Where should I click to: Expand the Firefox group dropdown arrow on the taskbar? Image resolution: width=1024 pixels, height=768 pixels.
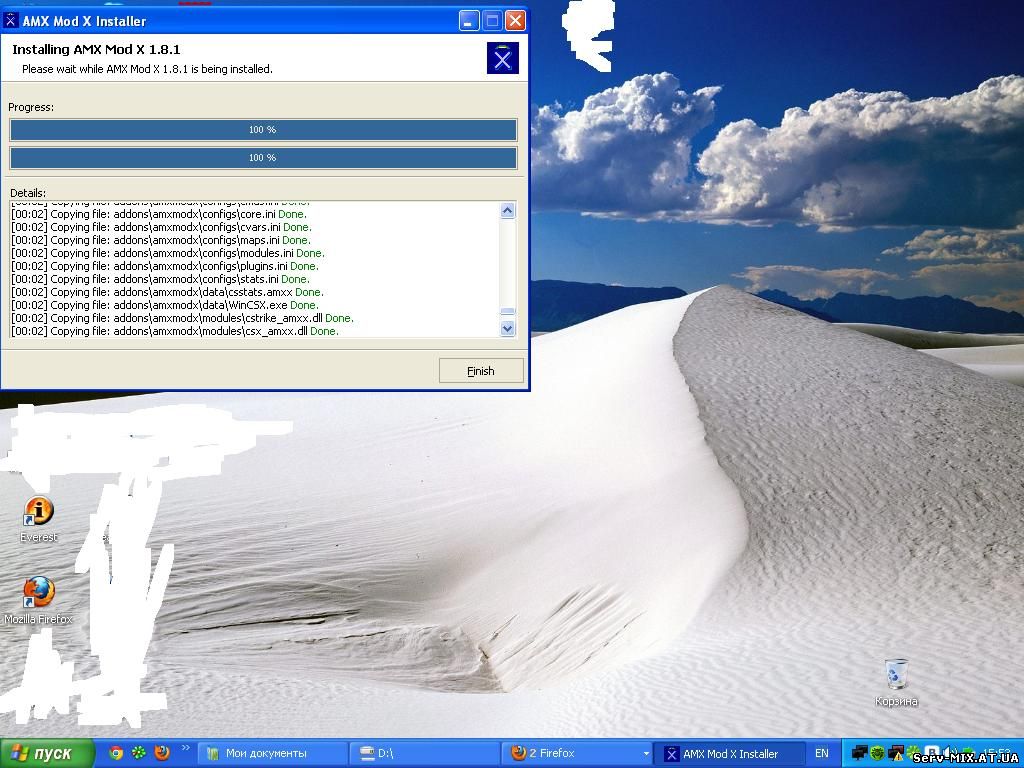pos(646,754)
